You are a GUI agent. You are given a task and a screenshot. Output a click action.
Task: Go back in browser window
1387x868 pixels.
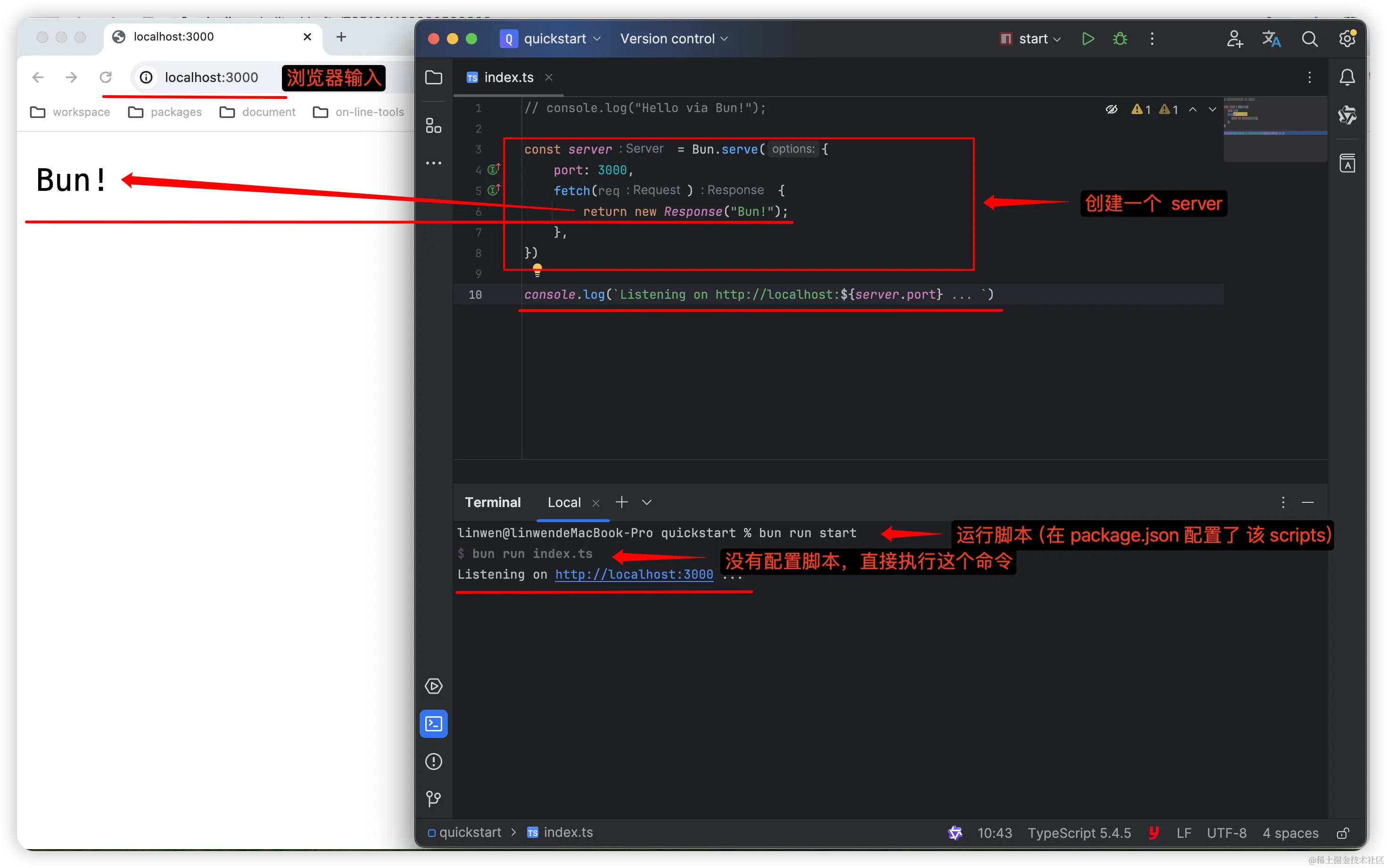tap(38, 77)
